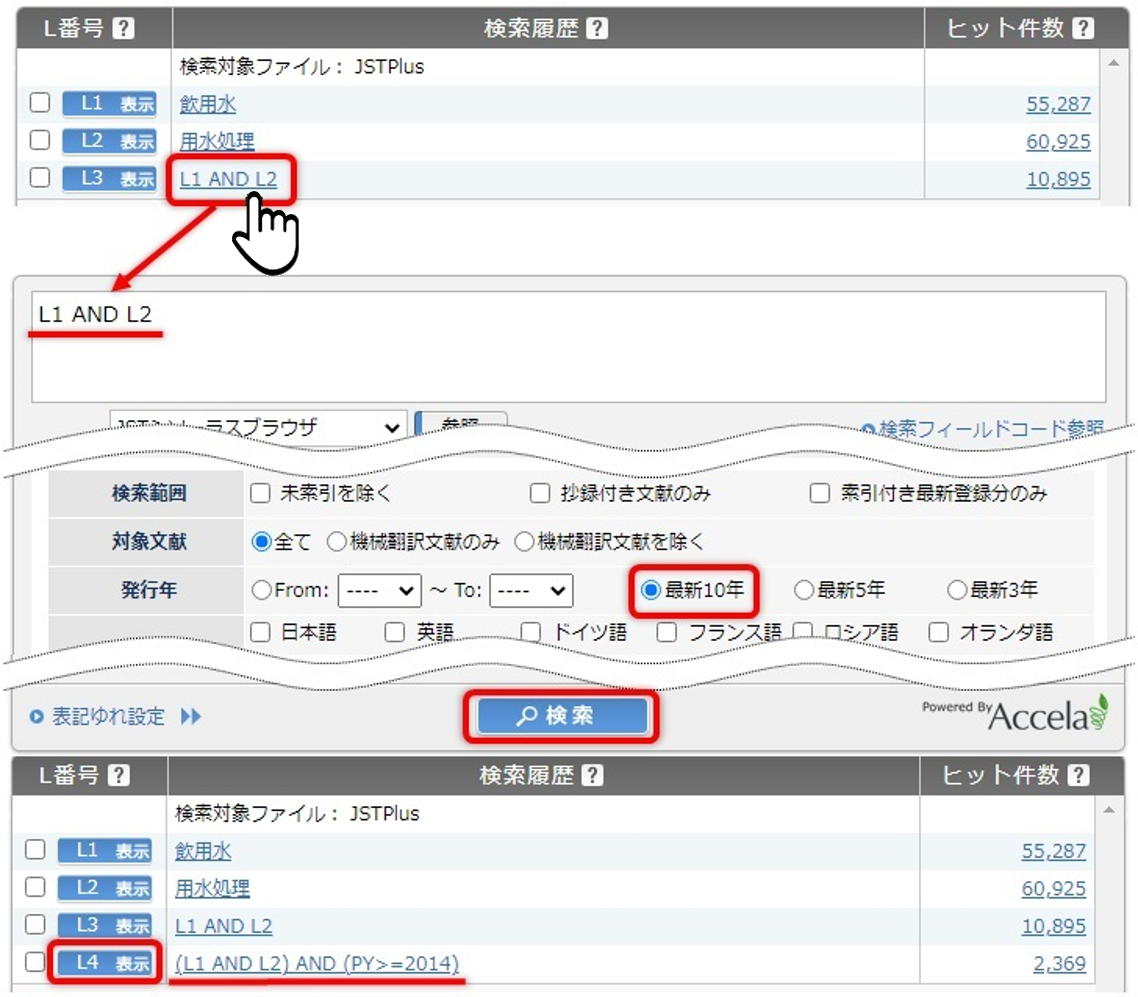The width and height of the screenshot is (1138, 997).
Task: Click help icon beside top ヒット件数 header
Action: coord(1082,28)
